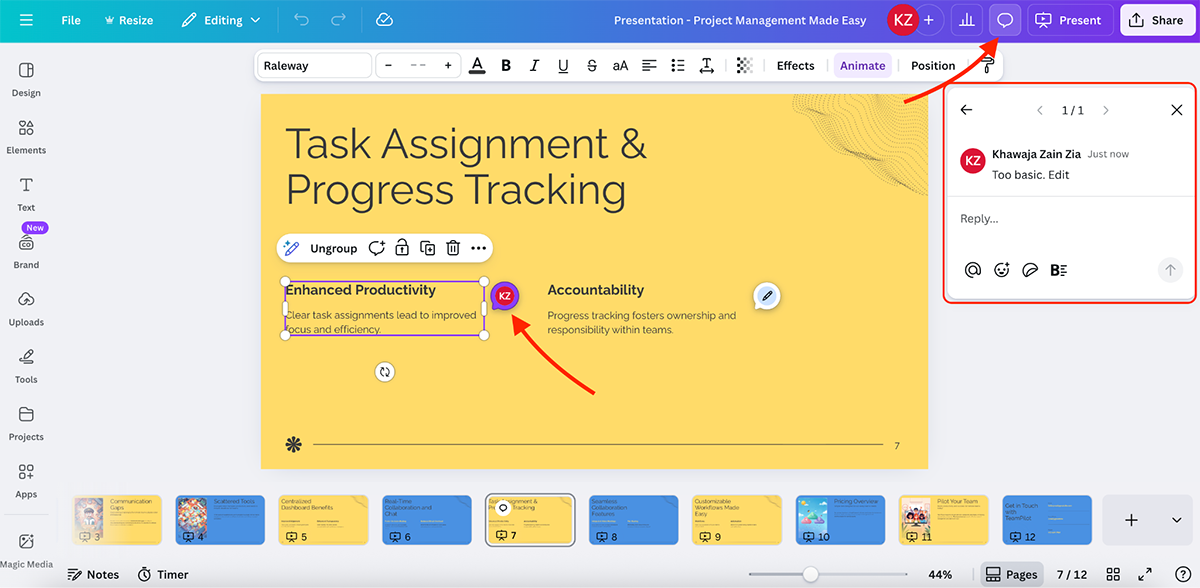This screenshot has width=1200, height=588.
Task: Click the lock icon in the floating toolbar
Action: point(401,247)
